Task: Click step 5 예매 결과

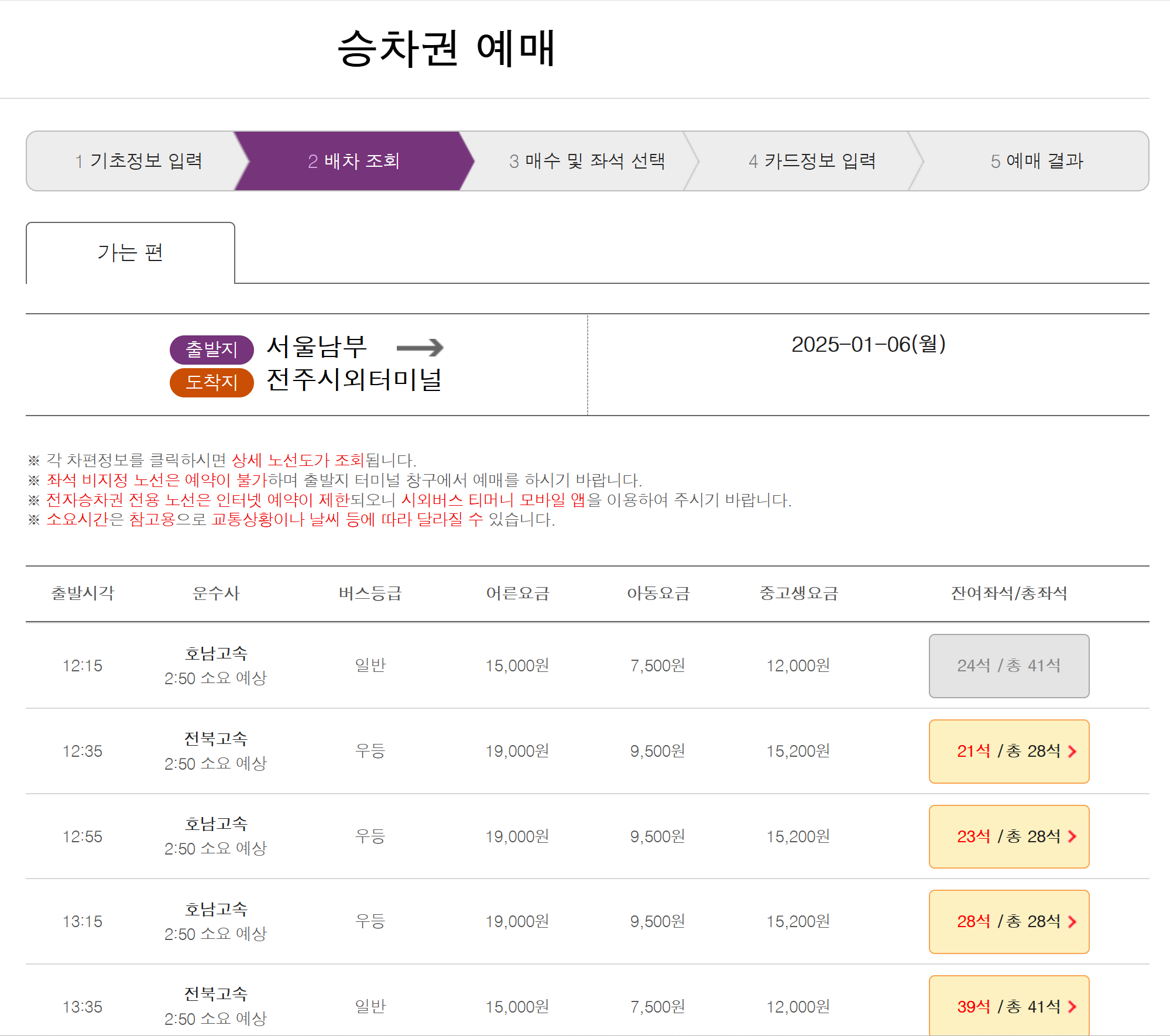Action: (1036, 161)
